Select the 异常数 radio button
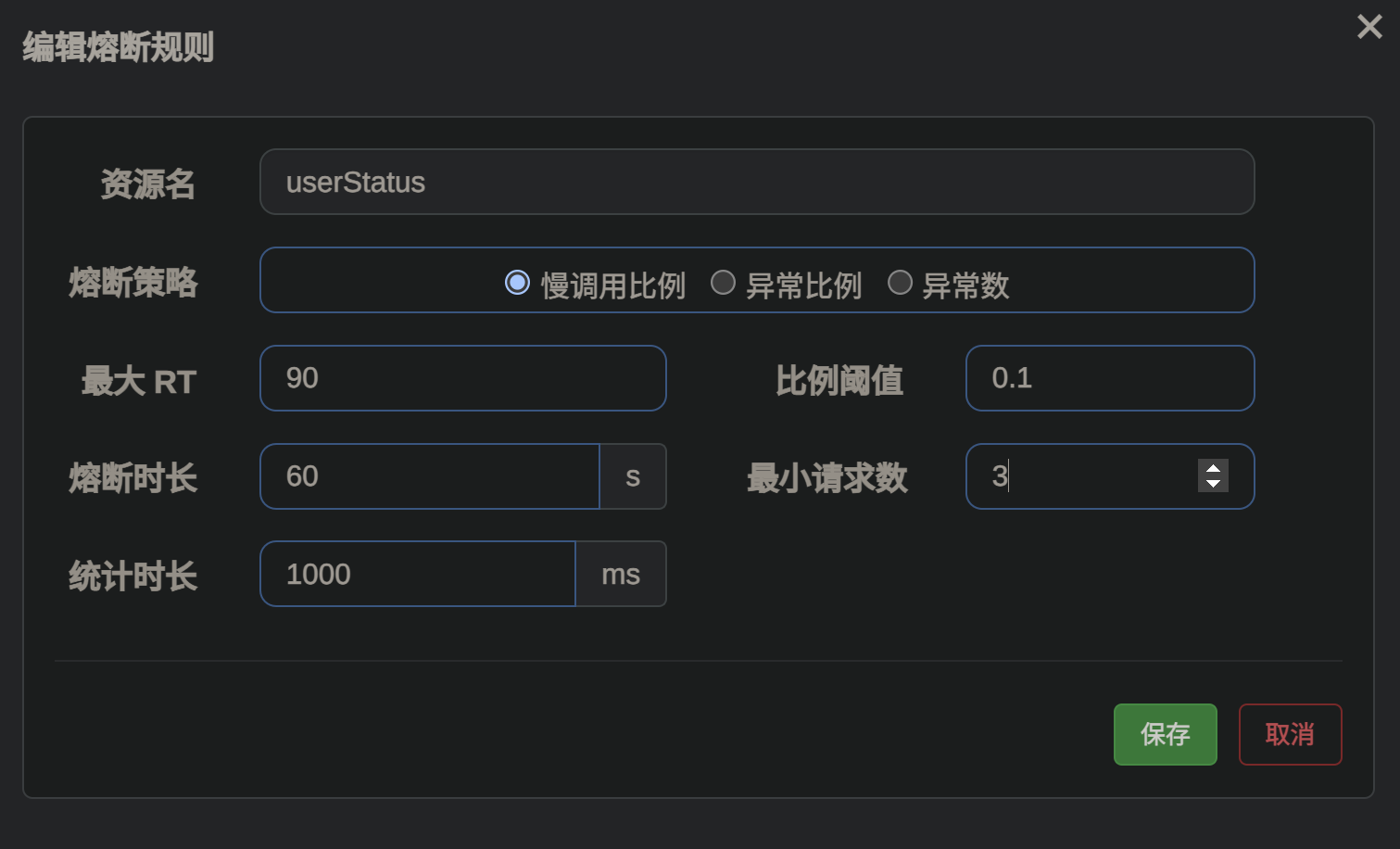1400x849 pixels. coord(900,283)
